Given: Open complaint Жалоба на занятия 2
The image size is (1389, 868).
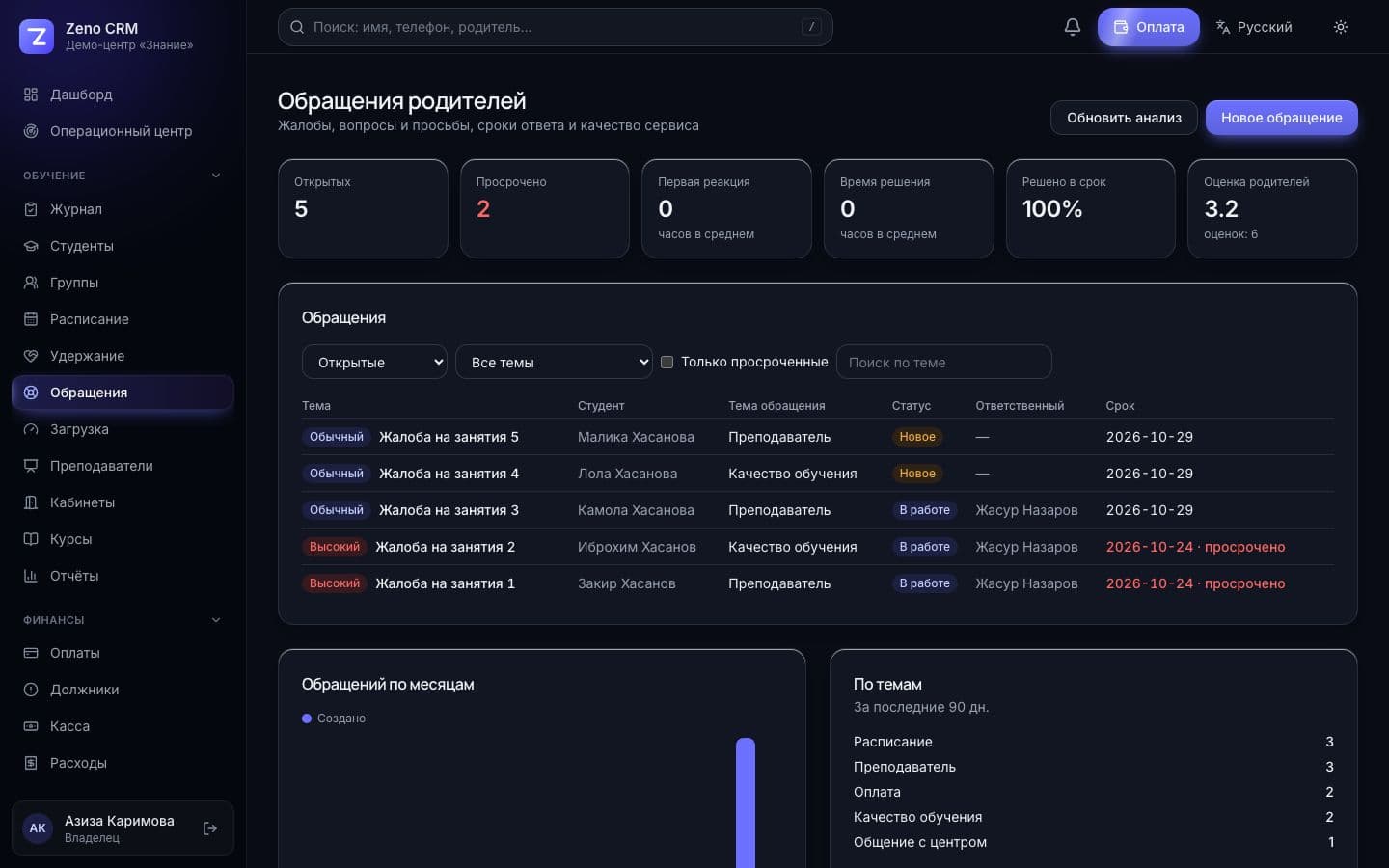Looking at the screenshot, I should 445,547.
